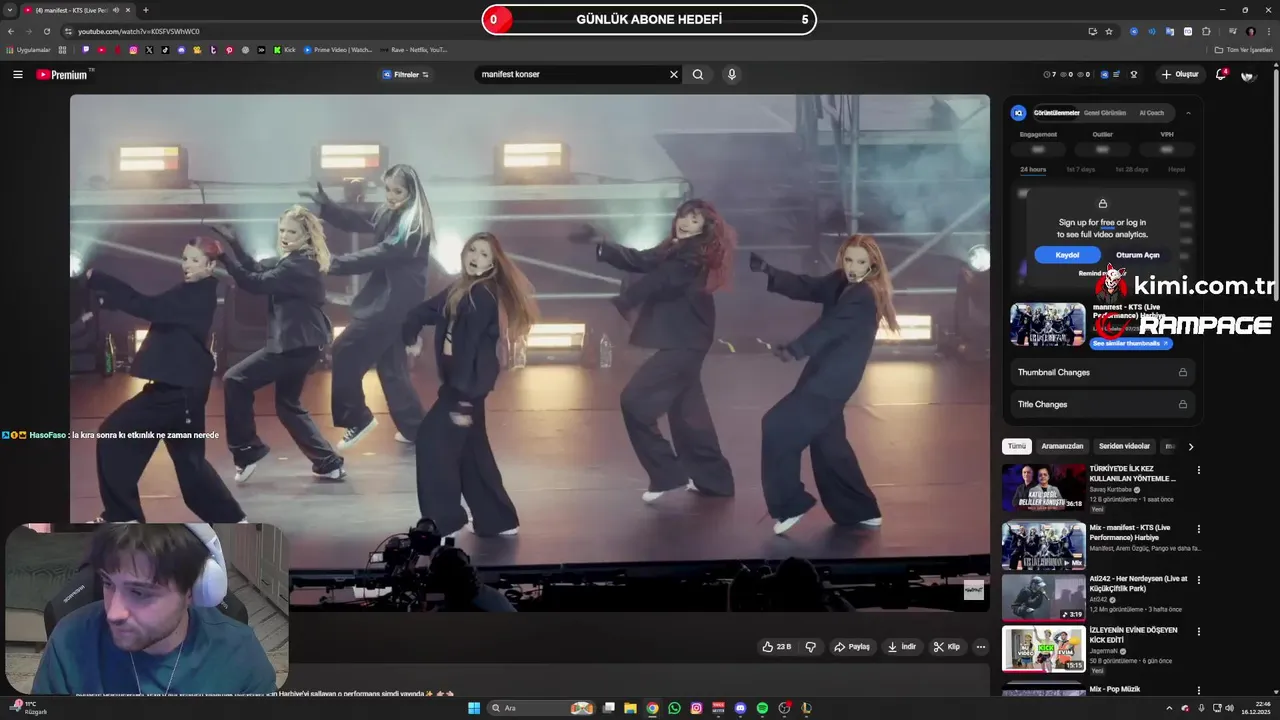Screen dimensions: 1280x720
Task: Open options for Savaş Kurtbabe video
Action: point(1198,470)
